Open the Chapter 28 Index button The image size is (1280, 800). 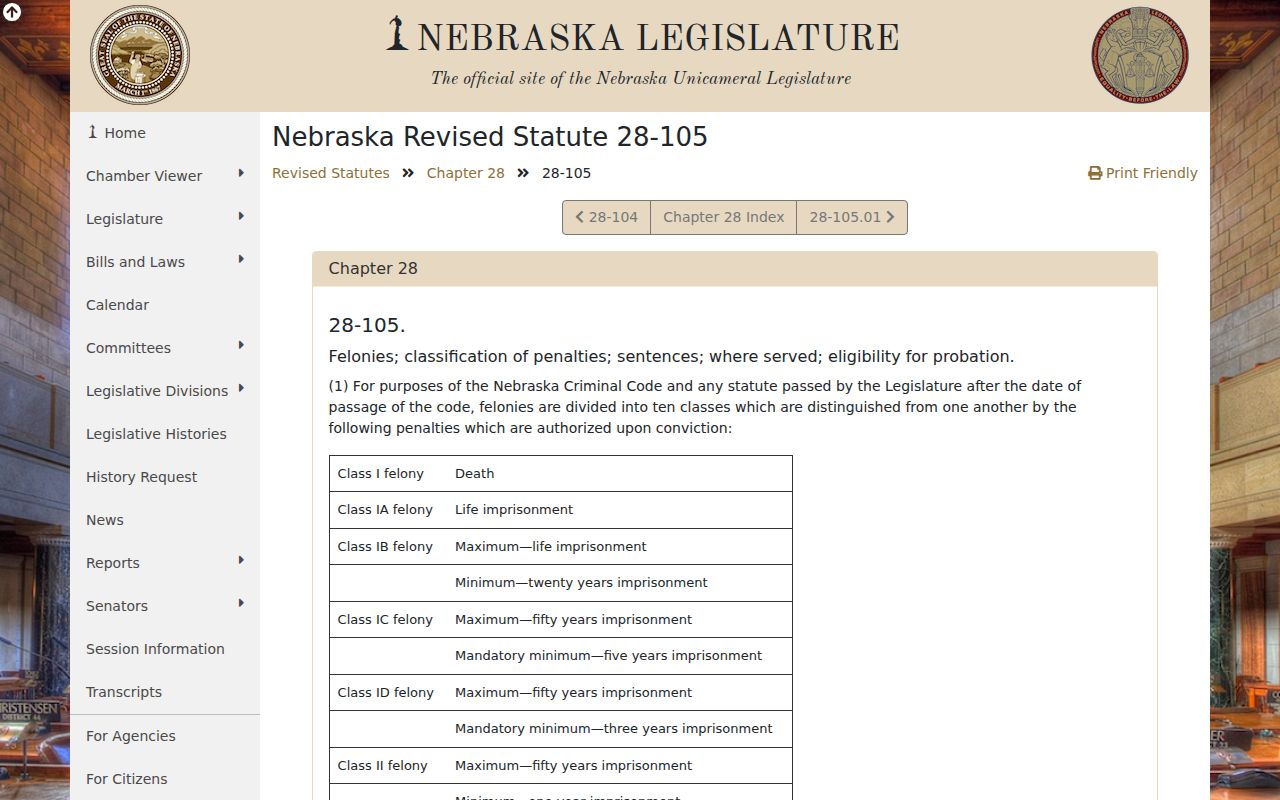724,217
